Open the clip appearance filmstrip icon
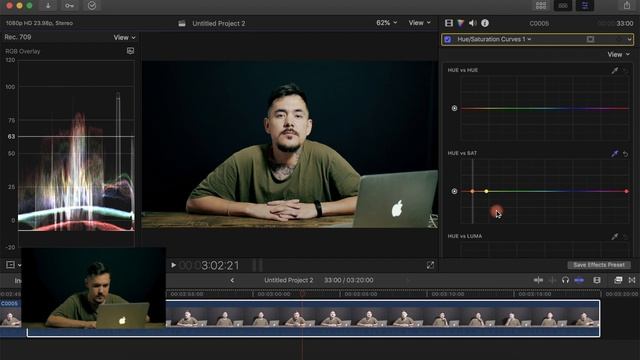 tap(597, 280)
